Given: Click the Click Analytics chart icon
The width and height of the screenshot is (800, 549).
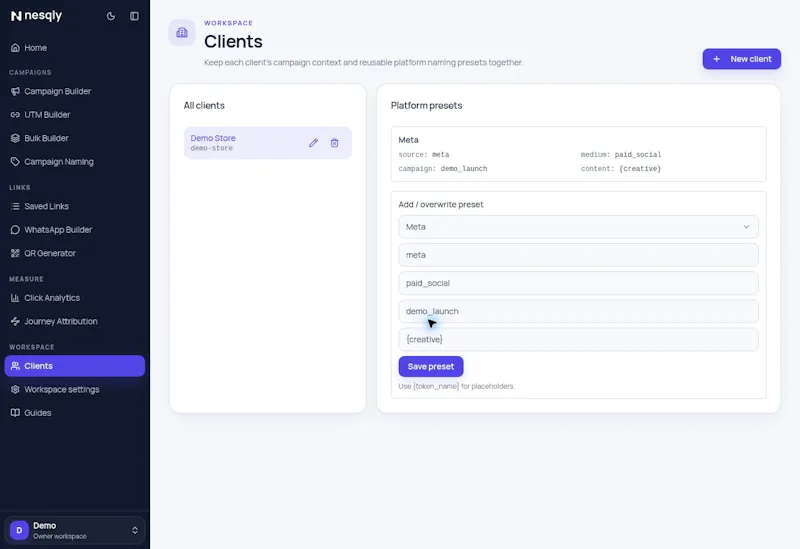Looking at the screenshot, I should click(15, 298).
